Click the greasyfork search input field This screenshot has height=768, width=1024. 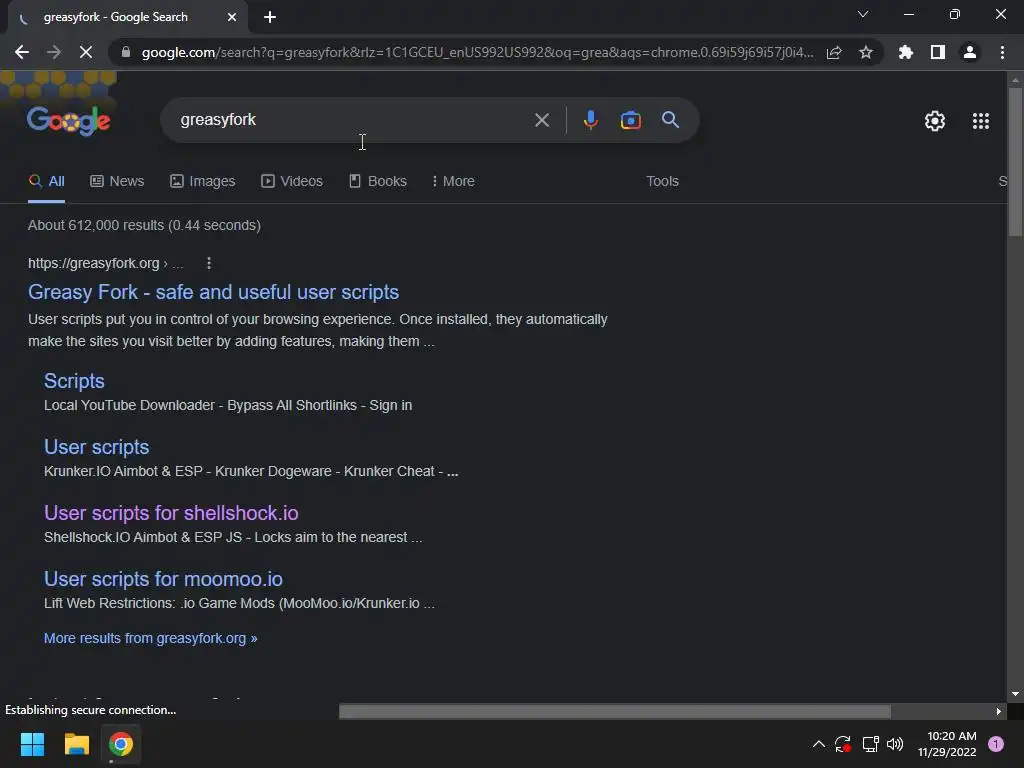(x=353, y=120)
